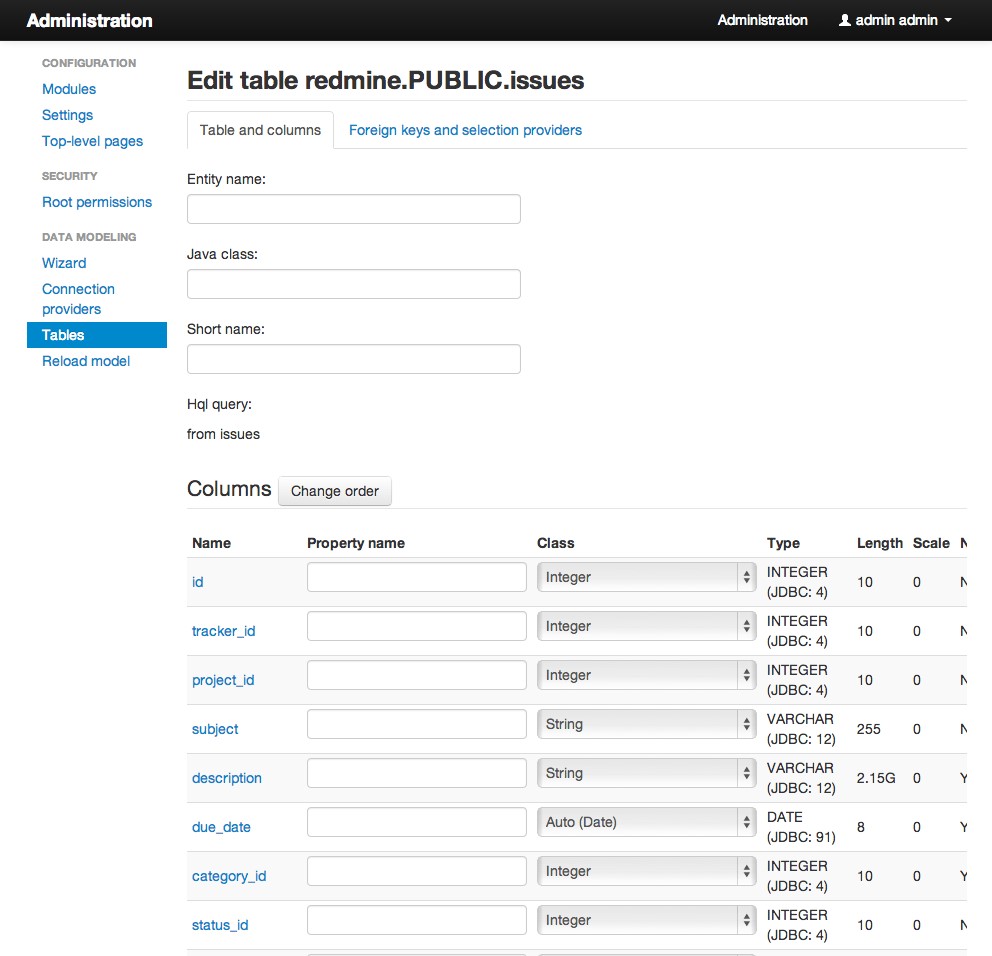Switch to Foreign keys and selection providers tab
Screen dimensions: 992x956
click(465, 130)
